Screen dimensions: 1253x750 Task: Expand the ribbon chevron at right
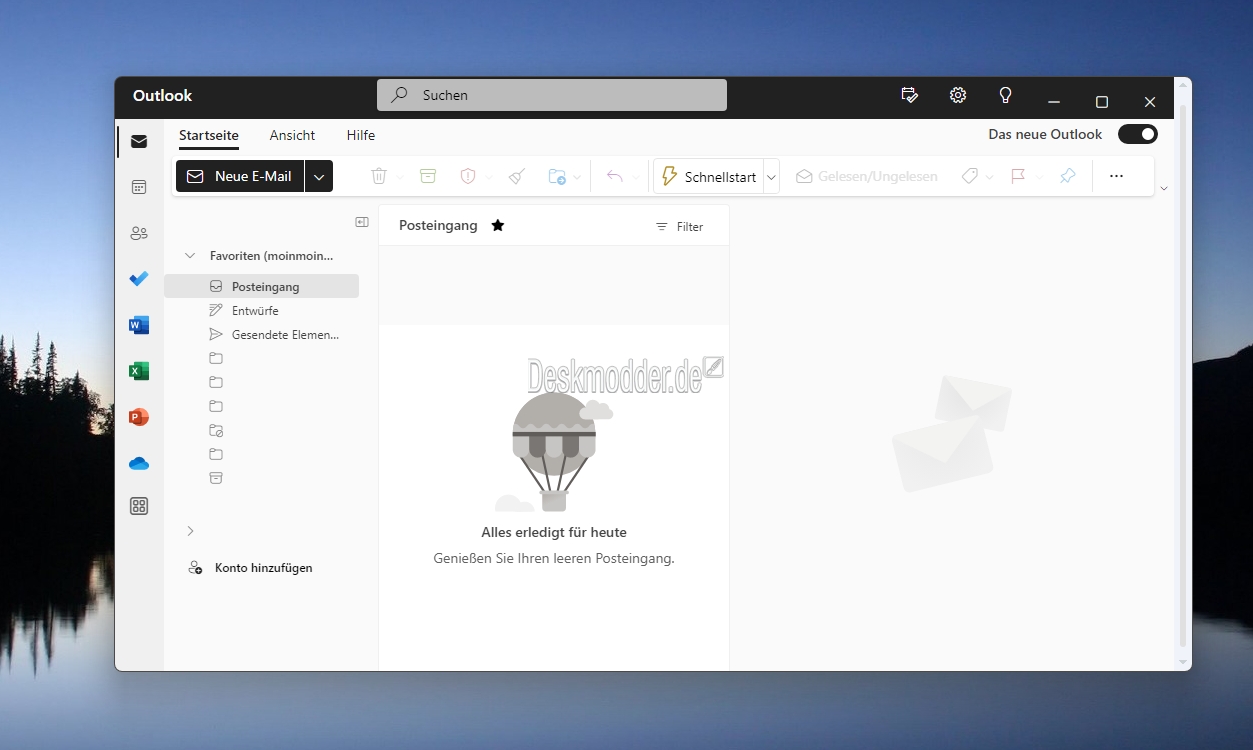click(1163, 188)
